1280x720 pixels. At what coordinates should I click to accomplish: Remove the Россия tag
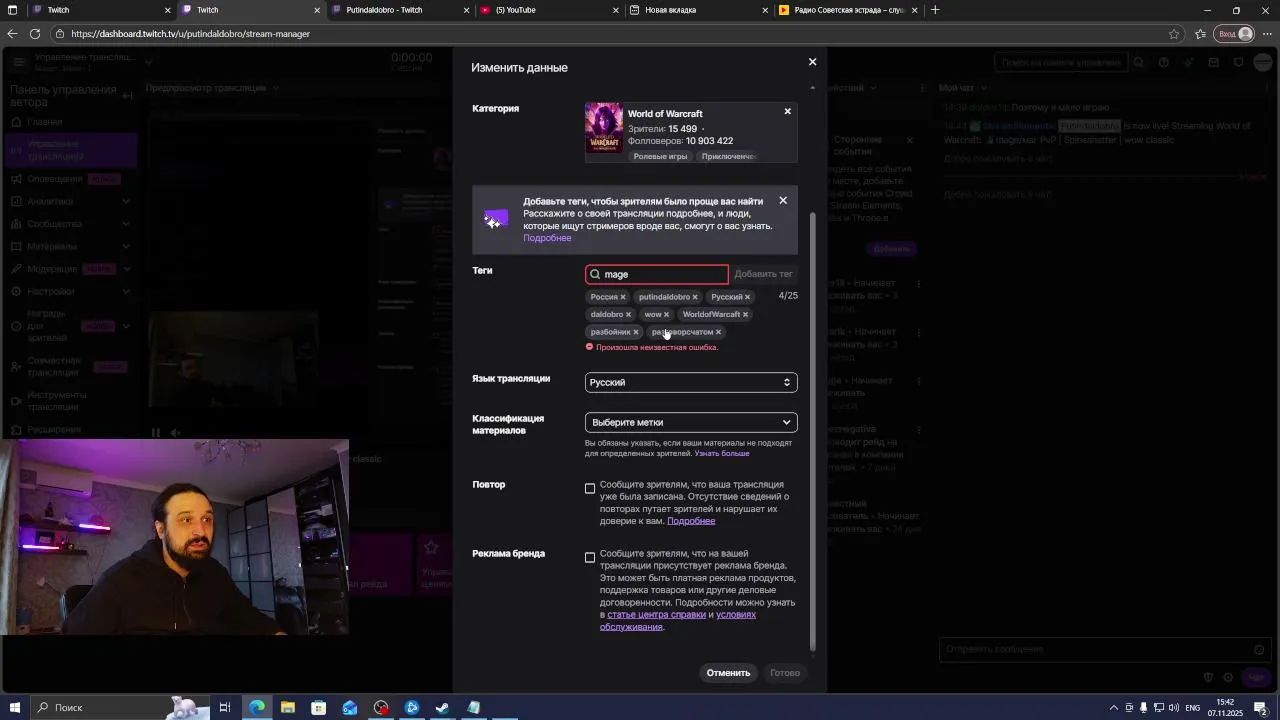tap(622, 297)
